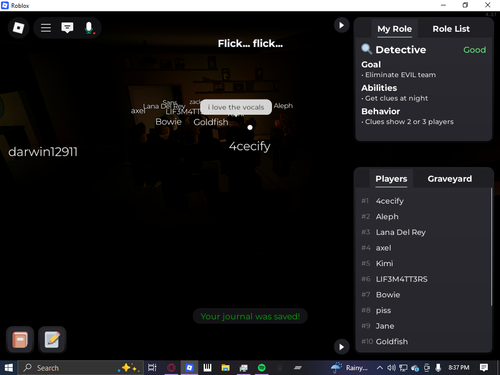Open Task View on the taskbar
Viewport: 500px width, 375px height.
(x=152, y=368)
